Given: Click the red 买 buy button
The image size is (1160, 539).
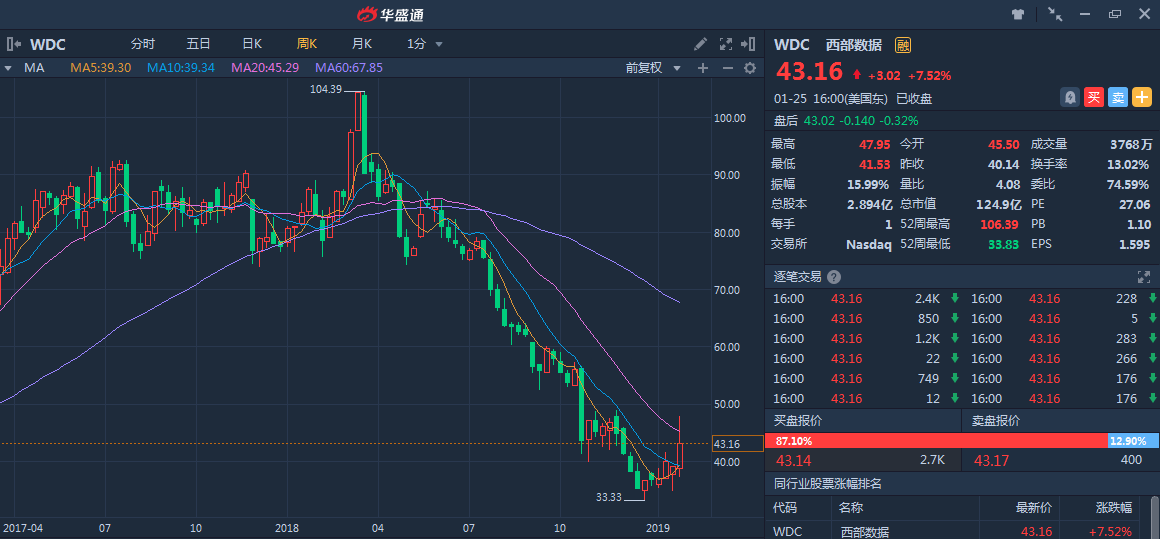Looking at the screenshot, I should click(1093, 97).
